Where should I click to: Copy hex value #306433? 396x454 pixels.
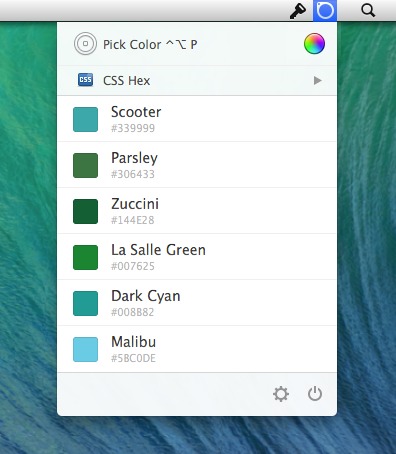click(133, 174)
